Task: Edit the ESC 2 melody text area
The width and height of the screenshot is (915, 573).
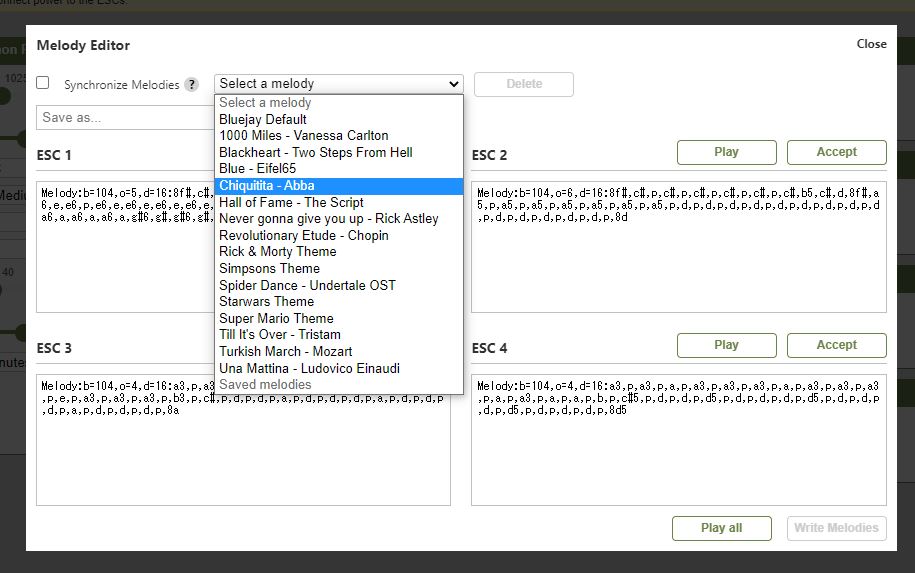Action: [x=679, y=247]
